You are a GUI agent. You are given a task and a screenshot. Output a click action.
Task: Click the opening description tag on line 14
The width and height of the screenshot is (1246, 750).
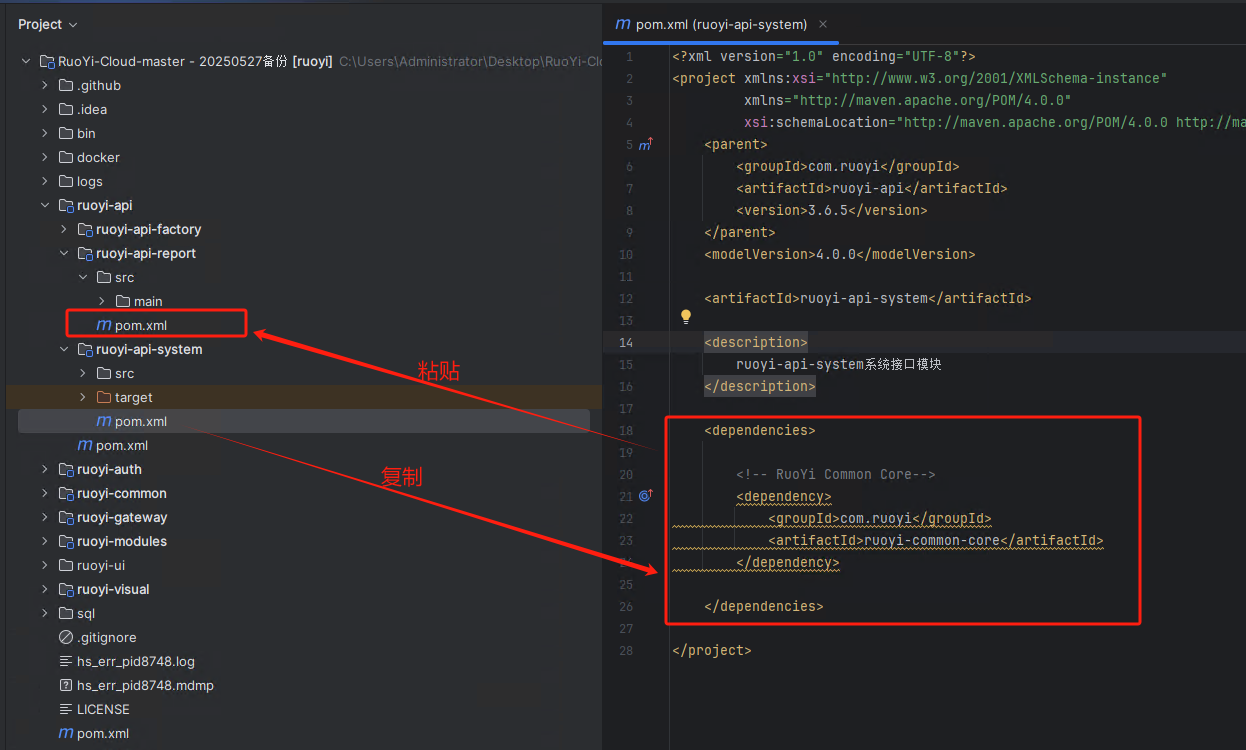coord(756,342)
